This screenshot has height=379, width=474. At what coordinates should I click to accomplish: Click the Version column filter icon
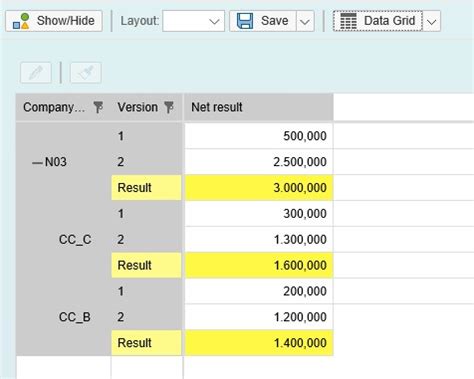pyautogui.click(x=169, y=107)
